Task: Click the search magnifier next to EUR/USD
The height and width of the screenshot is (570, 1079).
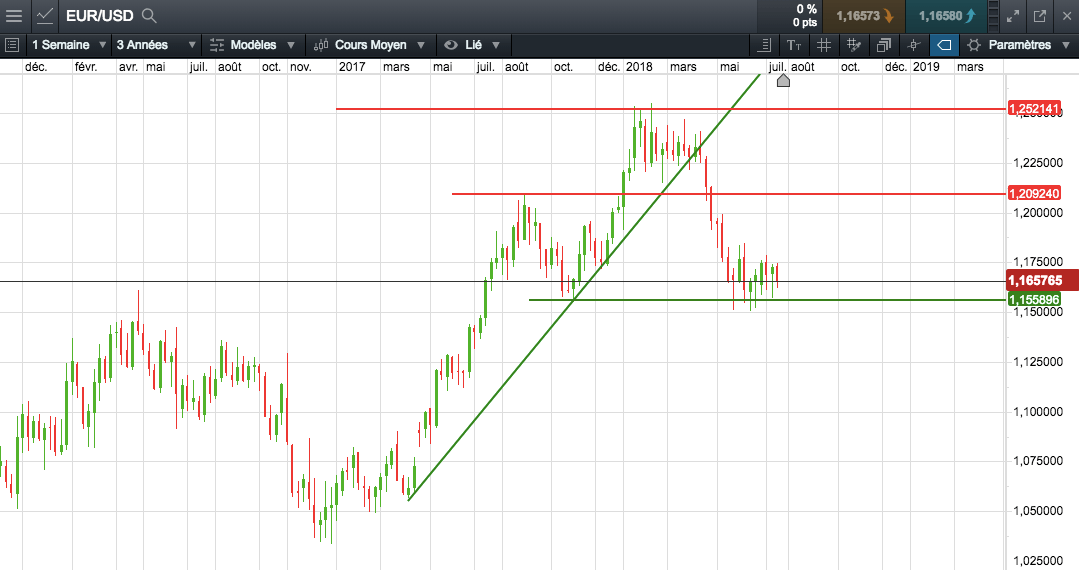Action: tap(149, 16)
